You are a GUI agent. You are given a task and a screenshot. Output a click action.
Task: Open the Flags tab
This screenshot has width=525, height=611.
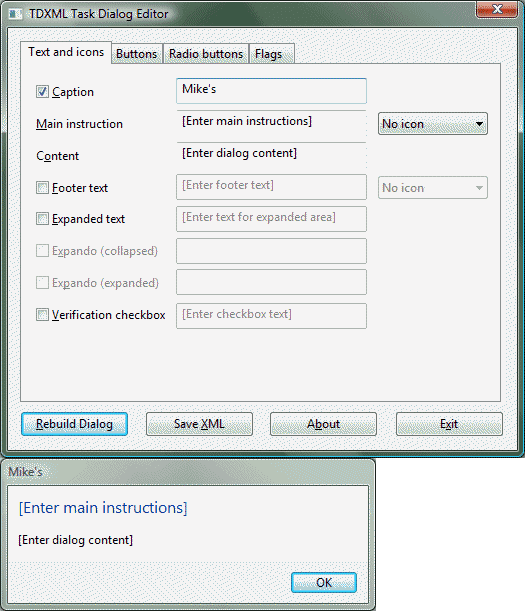(x=272, y=54)
